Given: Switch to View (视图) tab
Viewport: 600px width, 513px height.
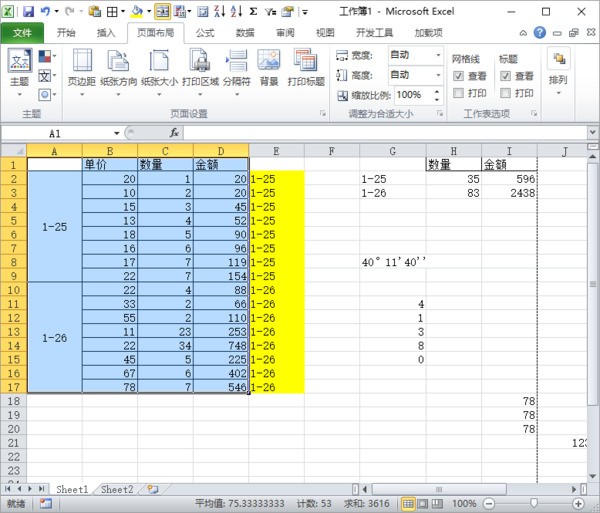Looking at the screenshot, I should tap(325, 33).
